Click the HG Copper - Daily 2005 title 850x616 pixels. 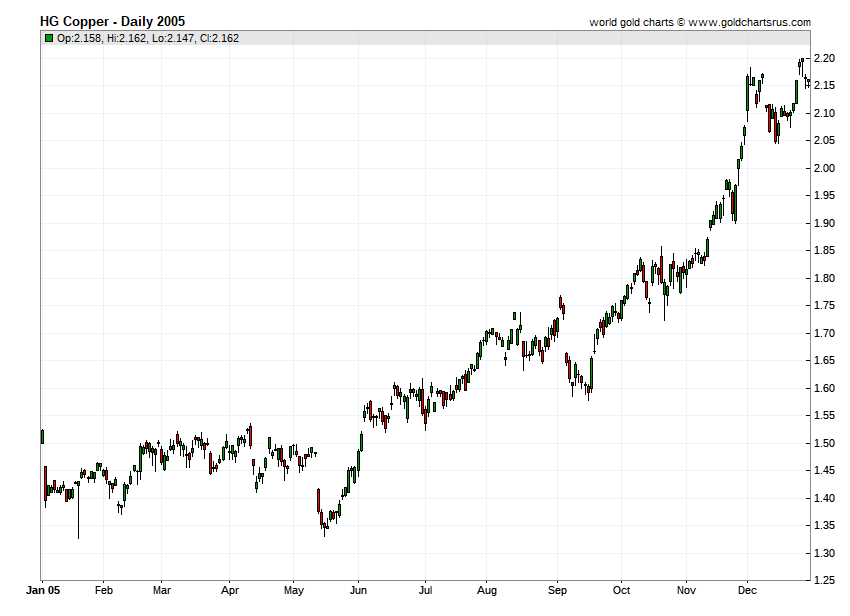click(x=112, y=21)
